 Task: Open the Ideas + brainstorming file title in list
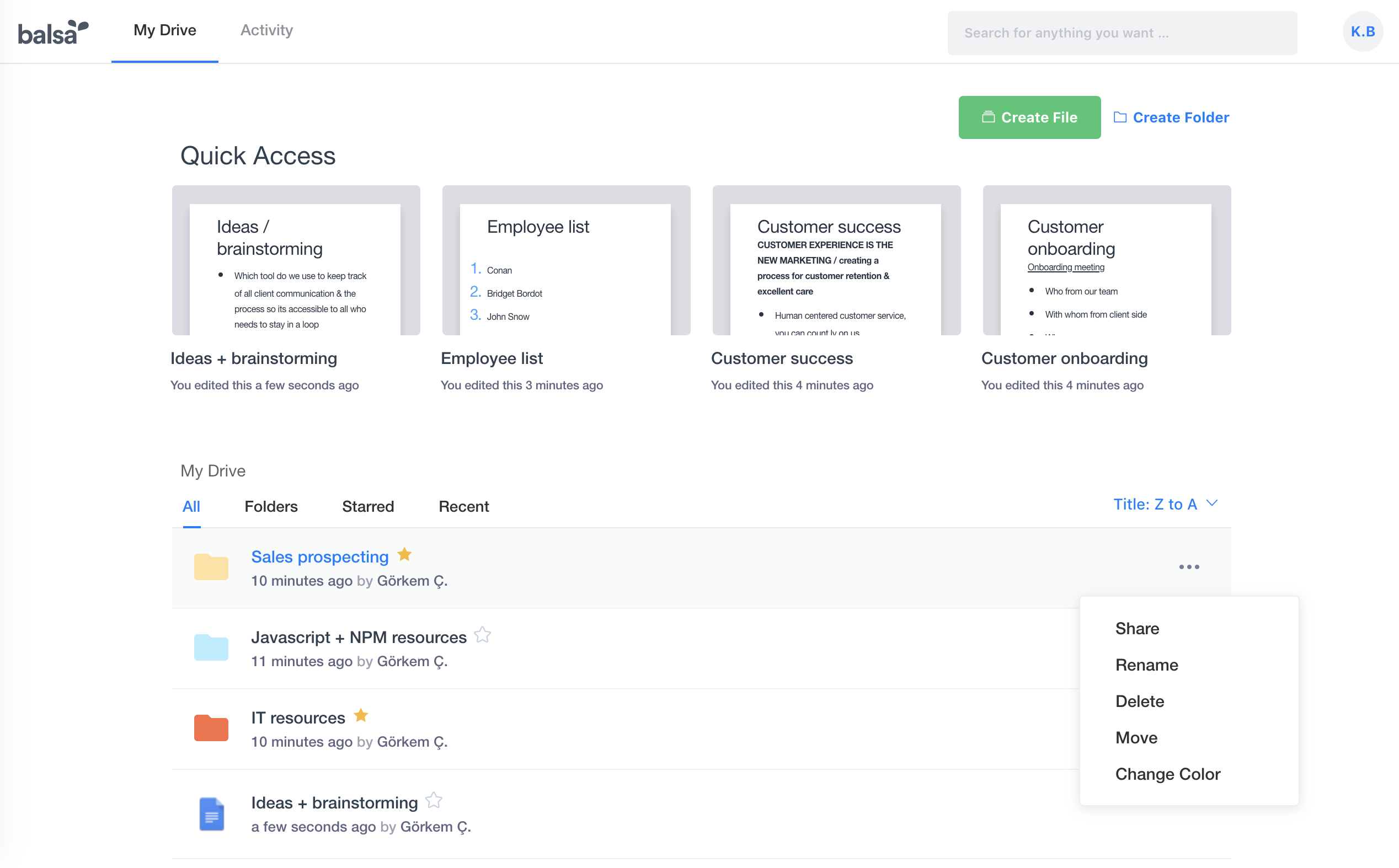point(335,802)
